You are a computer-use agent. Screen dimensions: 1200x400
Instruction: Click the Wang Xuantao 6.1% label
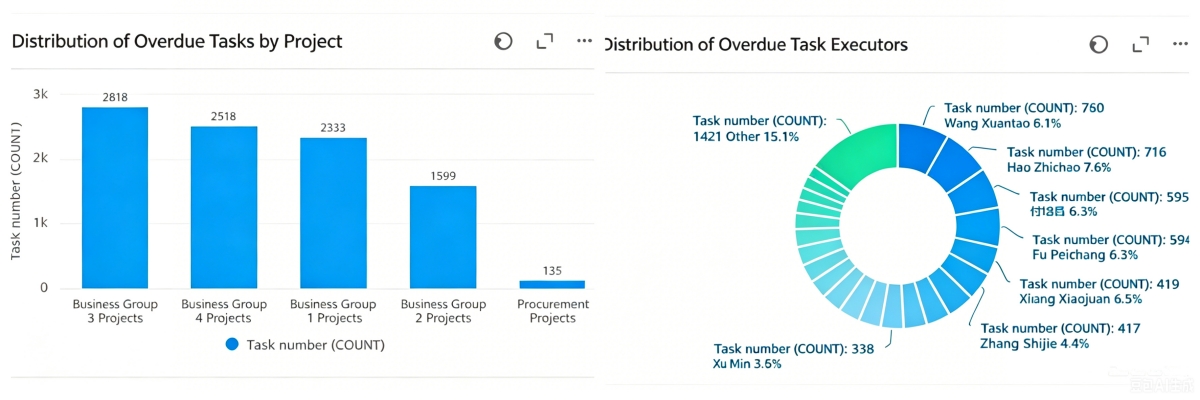coord(1003,123)
